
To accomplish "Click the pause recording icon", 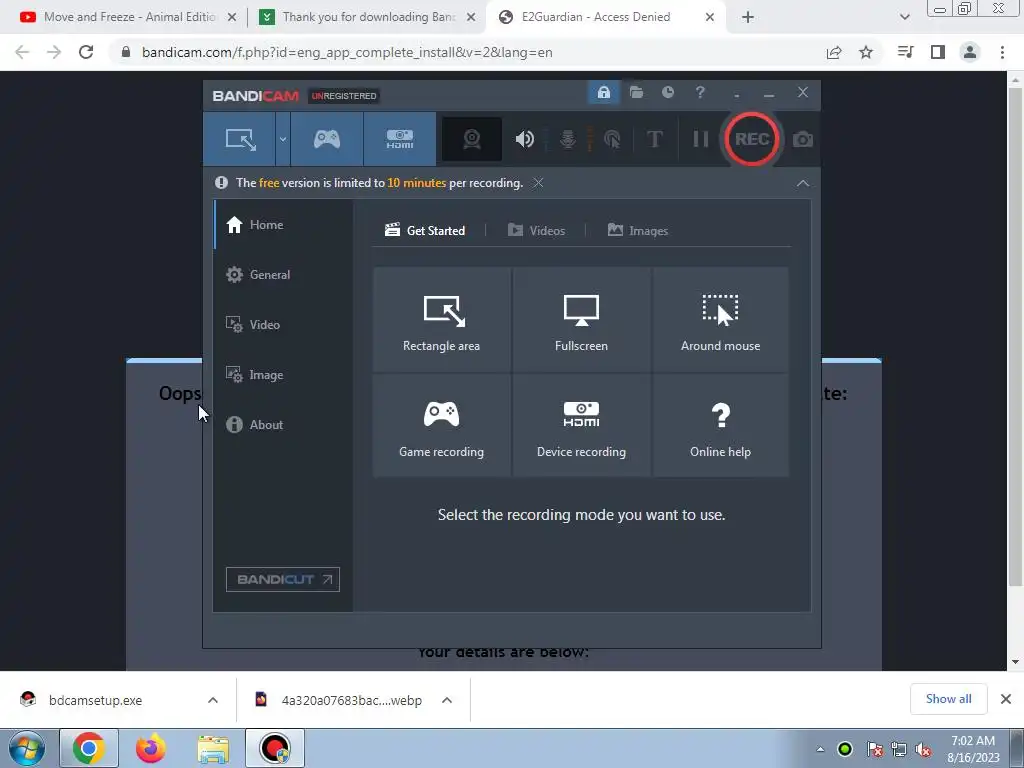I will (x=700, y=139).
